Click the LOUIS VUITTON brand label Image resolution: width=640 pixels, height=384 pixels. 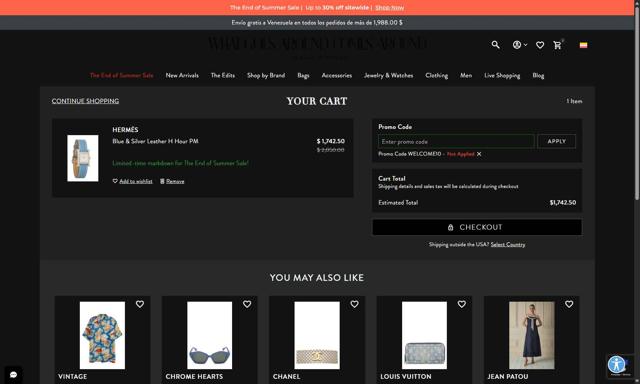406,377
